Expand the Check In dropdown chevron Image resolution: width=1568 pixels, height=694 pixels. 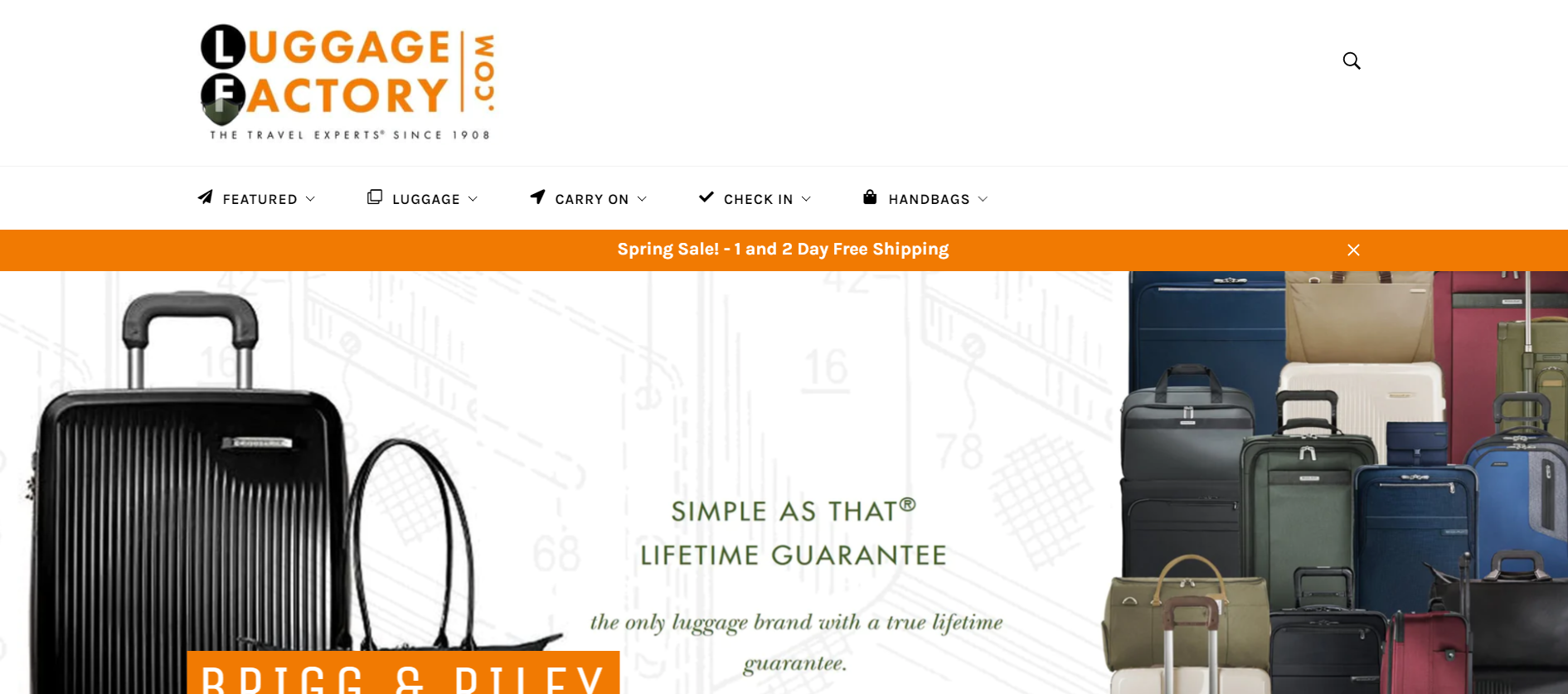click(x=806, y=199)
